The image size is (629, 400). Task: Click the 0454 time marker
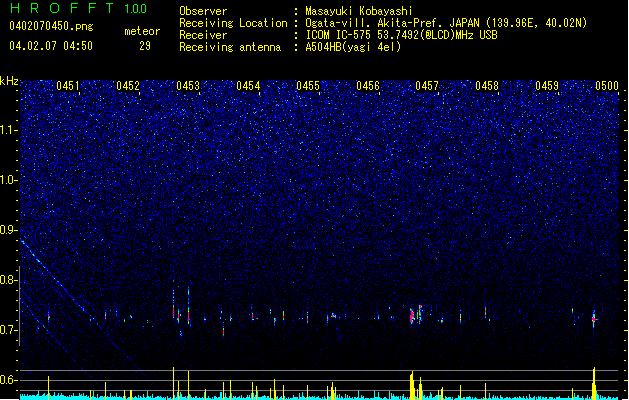click(248, 86)
